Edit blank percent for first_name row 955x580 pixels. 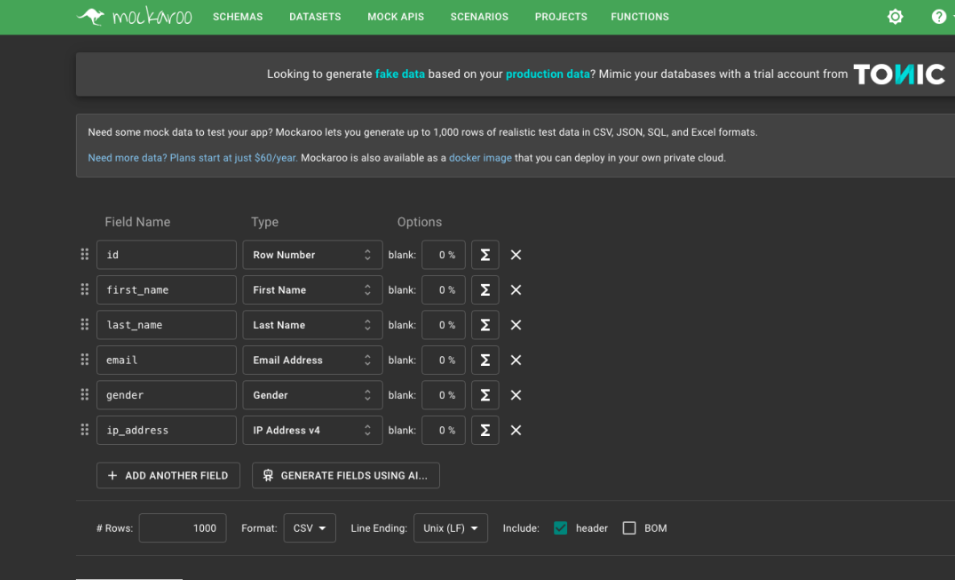[443, 290]
